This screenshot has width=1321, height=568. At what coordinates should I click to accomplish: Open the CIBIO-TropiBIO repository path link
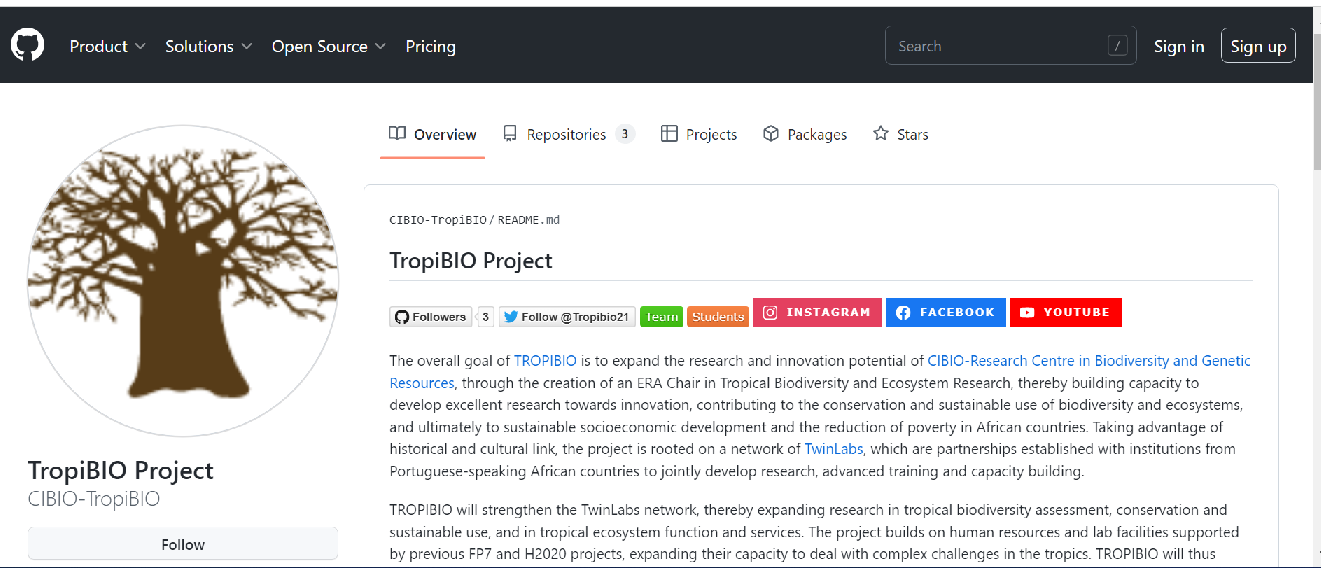point(437,219)
